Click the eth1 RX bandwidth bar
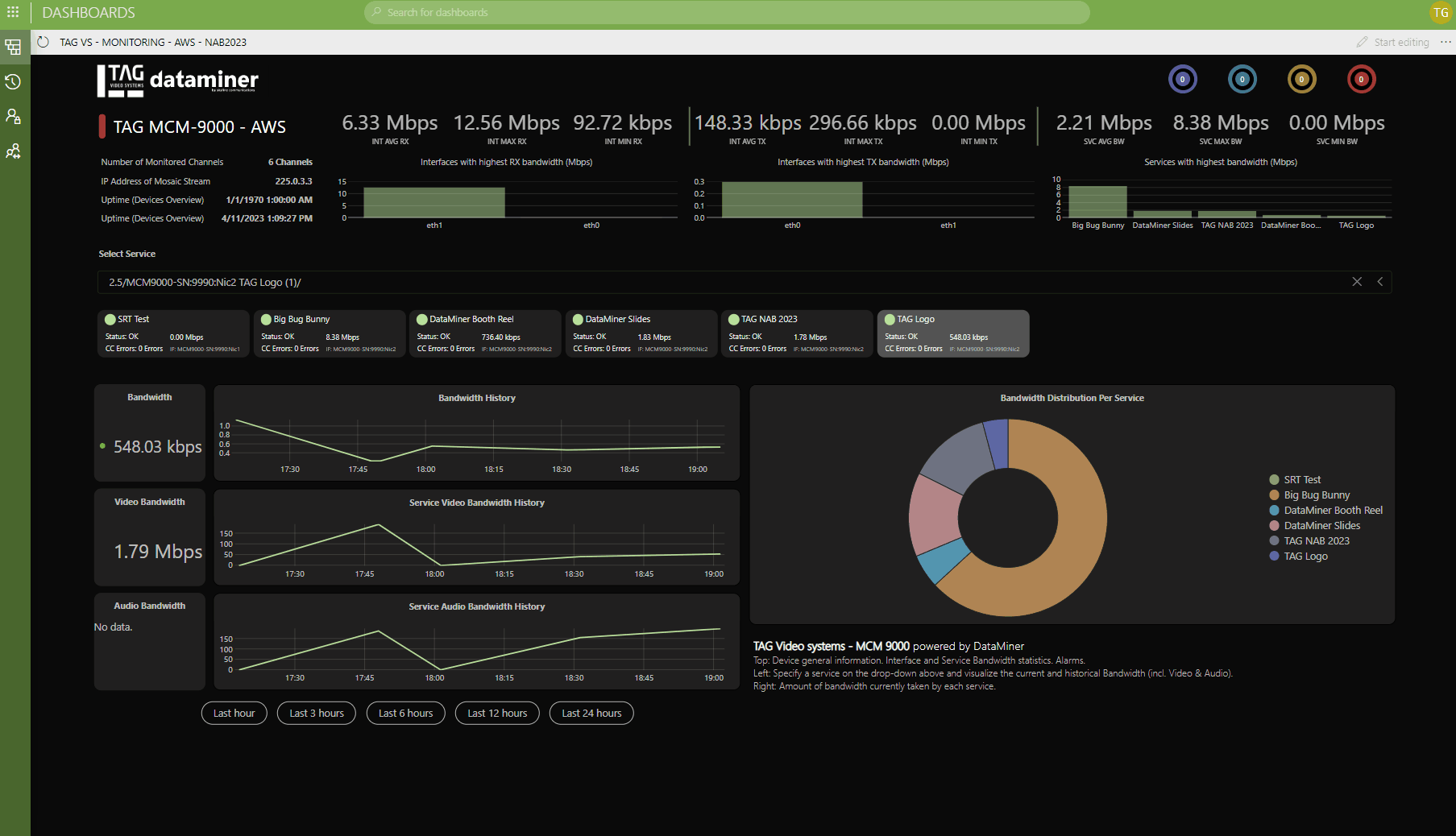This screenshot has width=1456, height=836. 434,202
